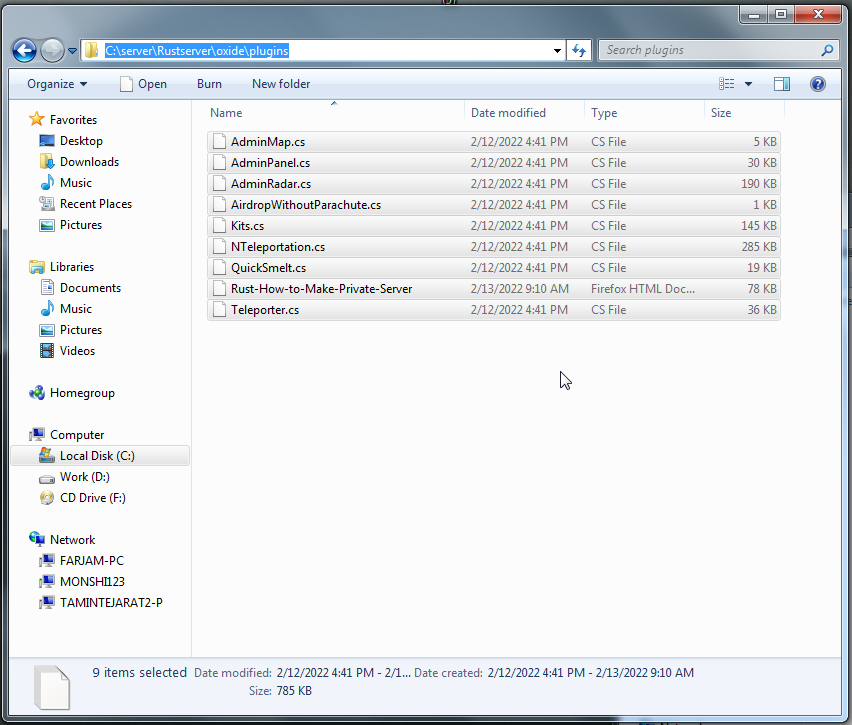
Task: Open the address bar history dropdown
Action: pos(558,50)
